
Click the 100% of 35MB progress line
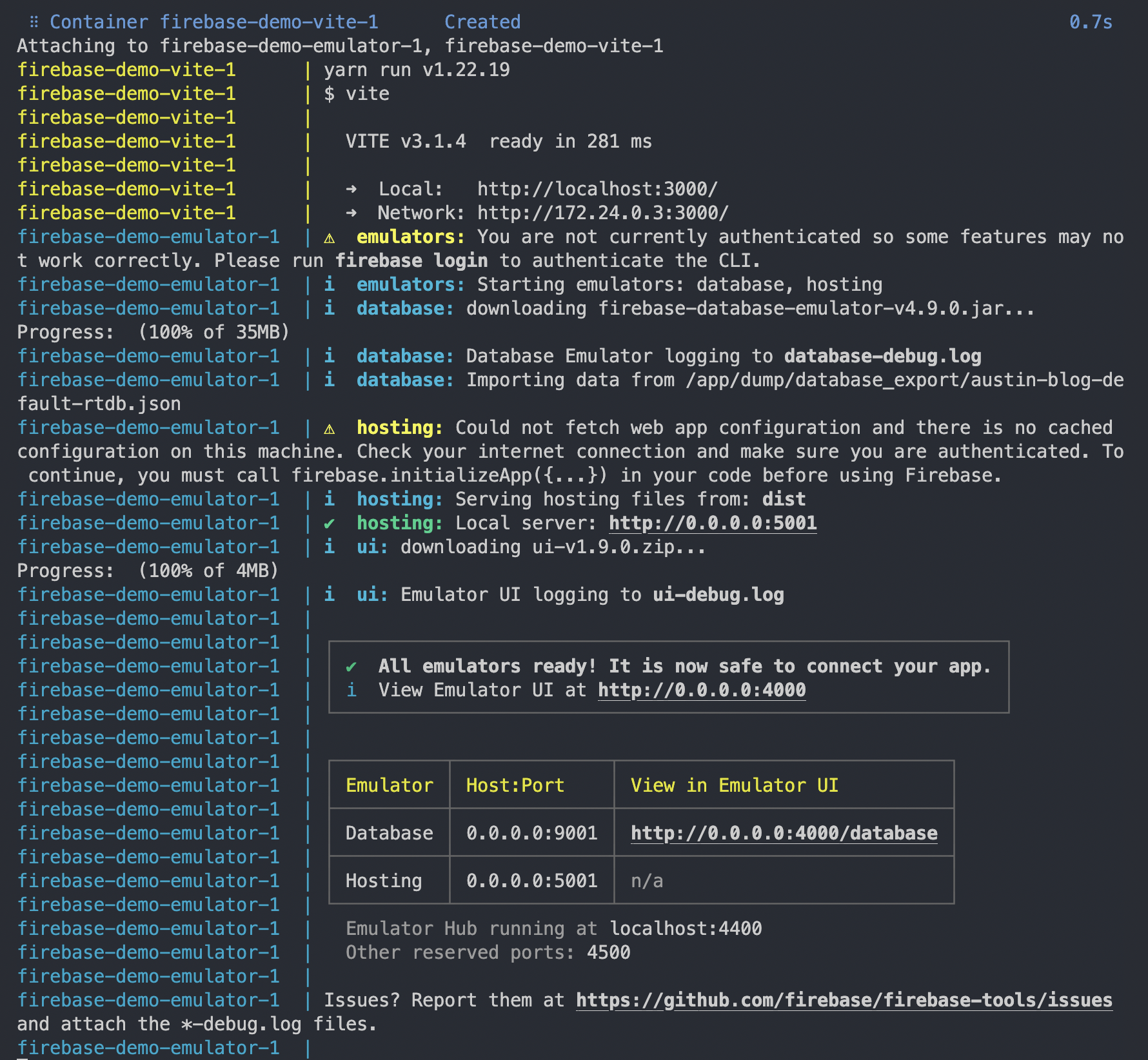pyautogui.click(x=153, y=332)
